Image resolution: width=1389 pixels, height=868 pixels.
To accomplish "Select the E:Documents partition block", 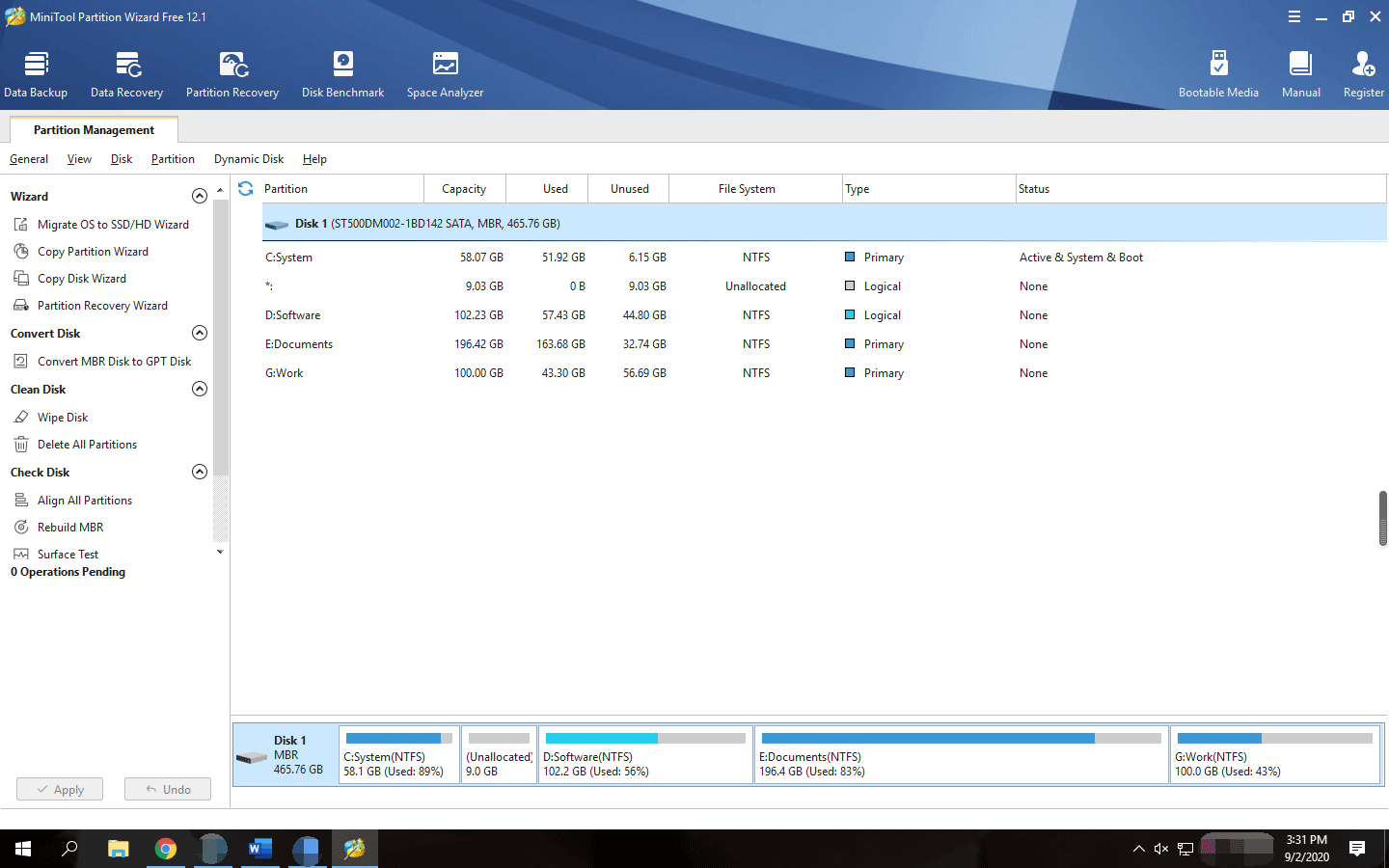I will pyautogui.click(x=960, y=754).
